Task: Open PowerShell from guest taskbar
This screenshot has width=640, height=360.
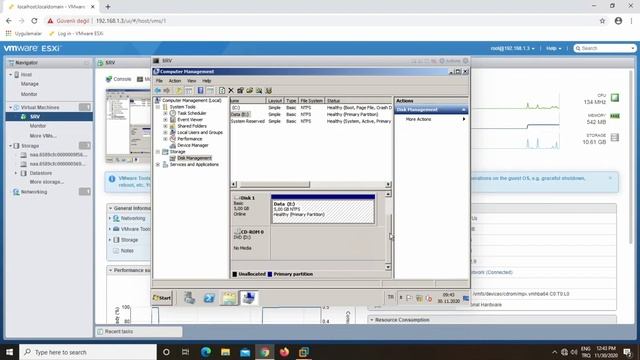Action: coord(209,298)
